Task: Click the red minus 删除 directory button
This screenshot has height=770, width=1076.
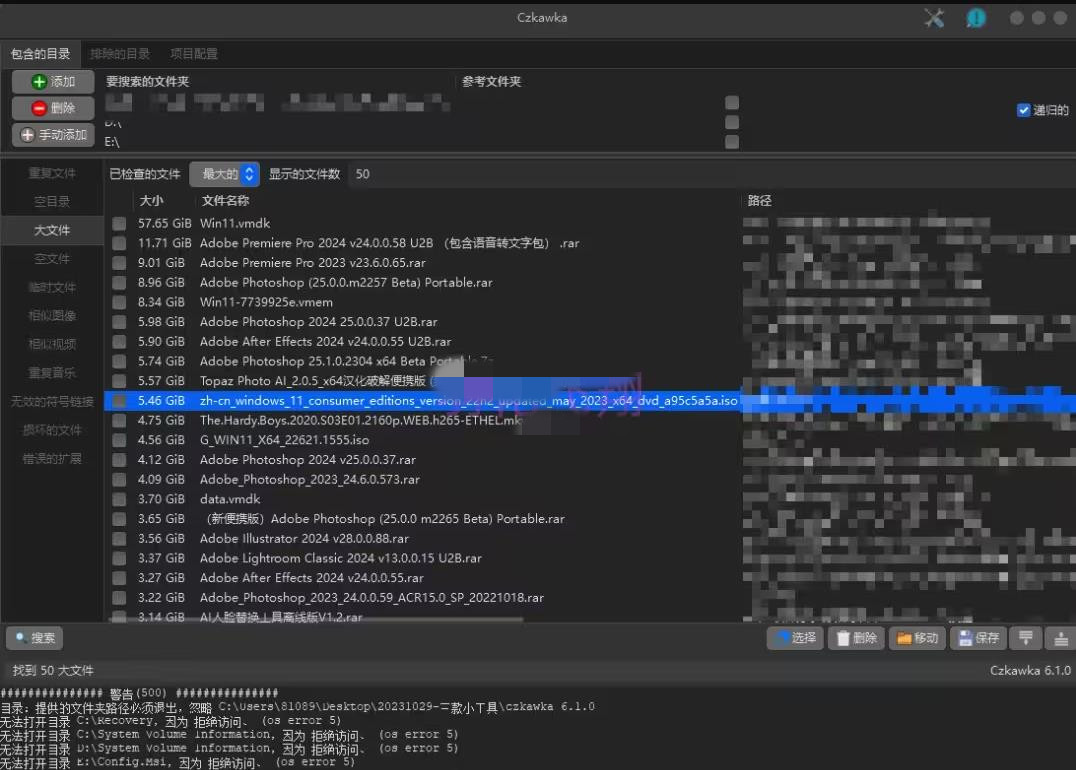Action: tap(53, 108)
